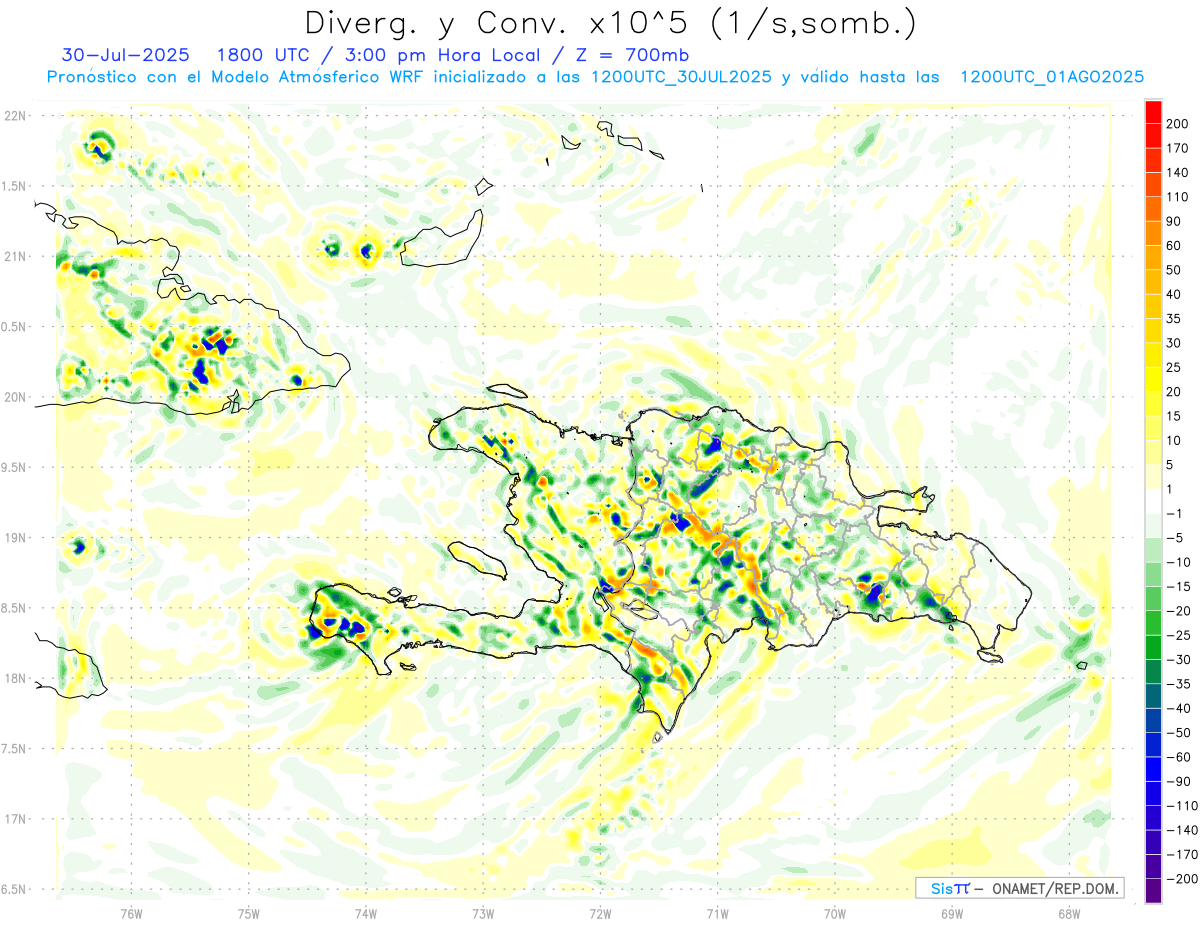Viewport: 1200px width, 927px height.
Task: Click the "70W" longitude label
Action: (x=835, y=915)
